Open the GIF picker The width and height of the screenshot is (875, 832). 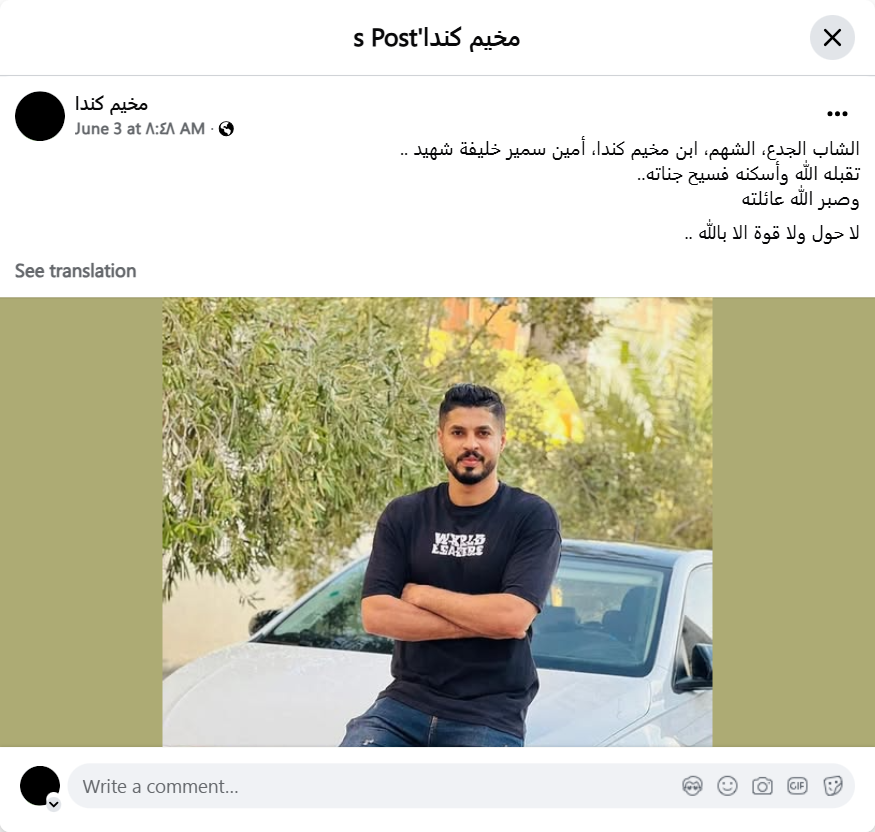tap(797, 786)
